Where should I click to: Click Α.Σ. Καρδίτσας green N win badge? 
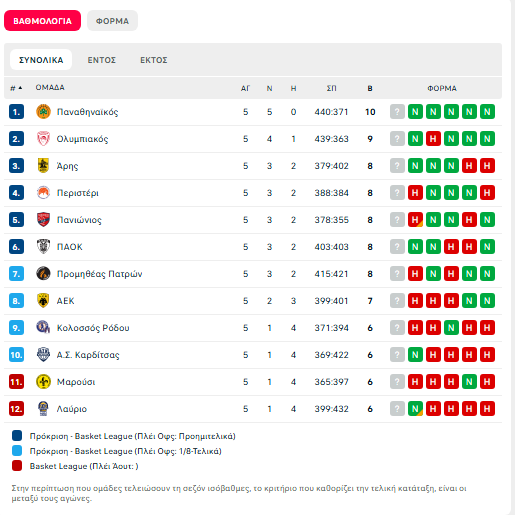click(x=415, y=355)
